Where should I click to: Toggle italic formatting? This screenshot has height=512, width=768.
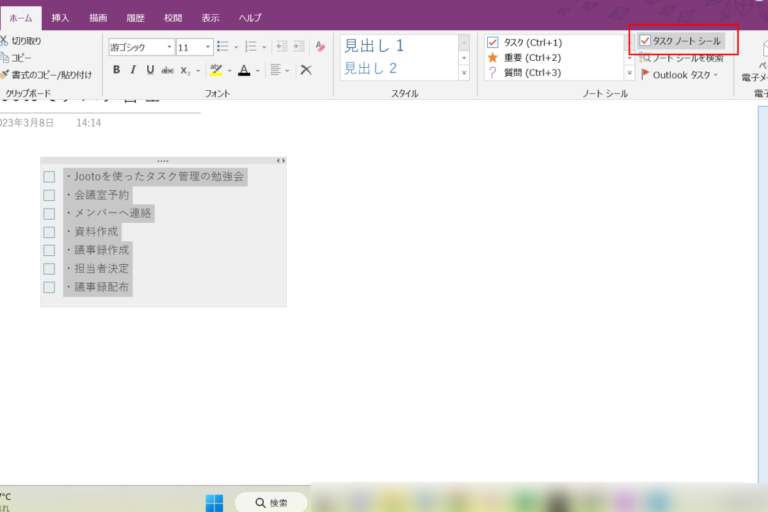pyautogui.click(x=133, y=70)
